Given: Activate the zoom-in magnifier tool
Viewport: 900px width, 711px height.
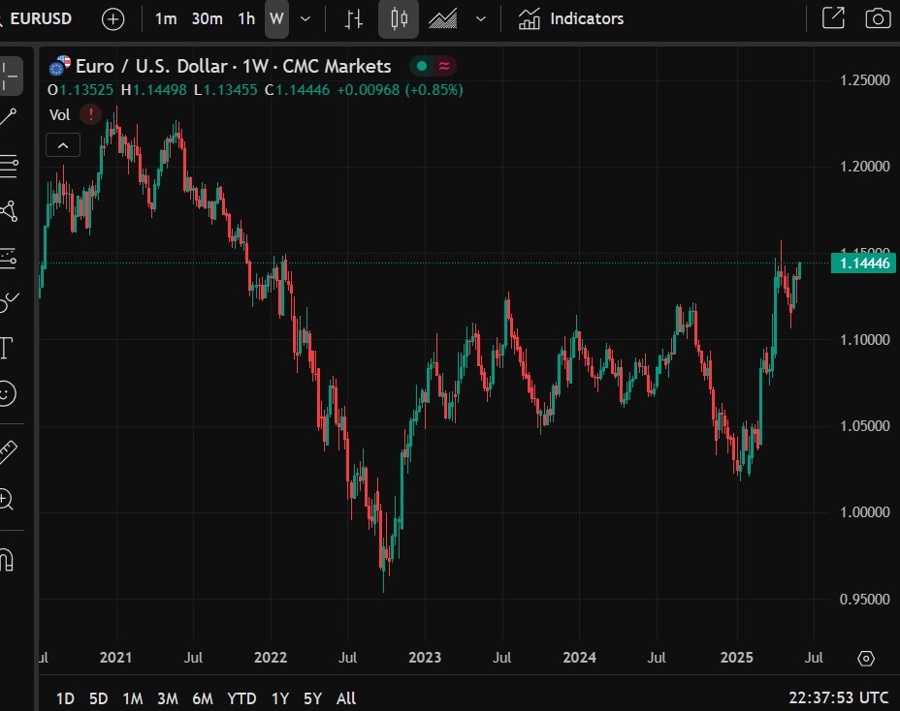Looking at the screenshot, I should 10,497.
